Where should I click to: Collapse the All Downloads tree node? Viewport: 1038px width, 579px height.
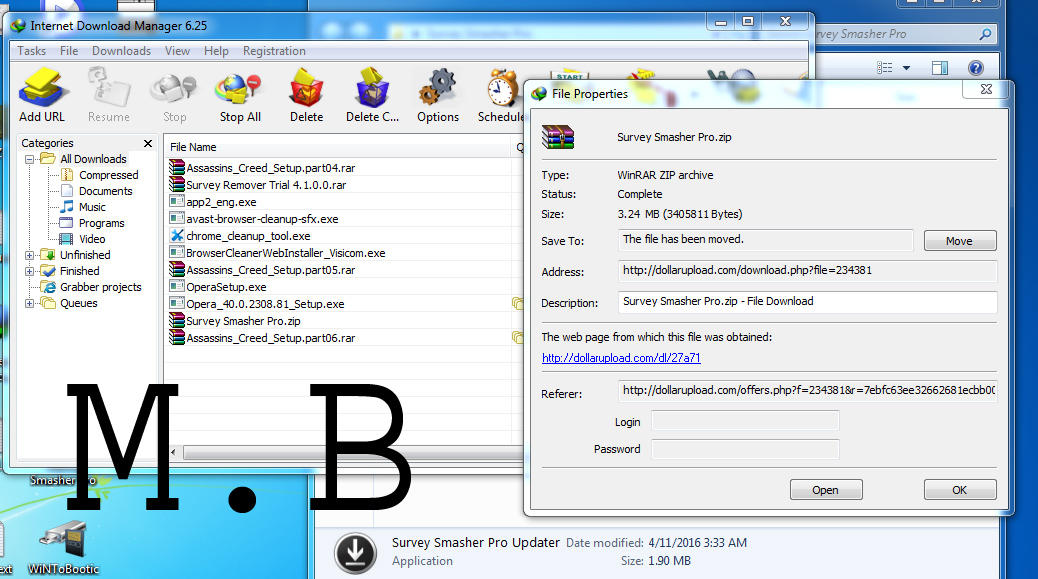coord(29,159)
